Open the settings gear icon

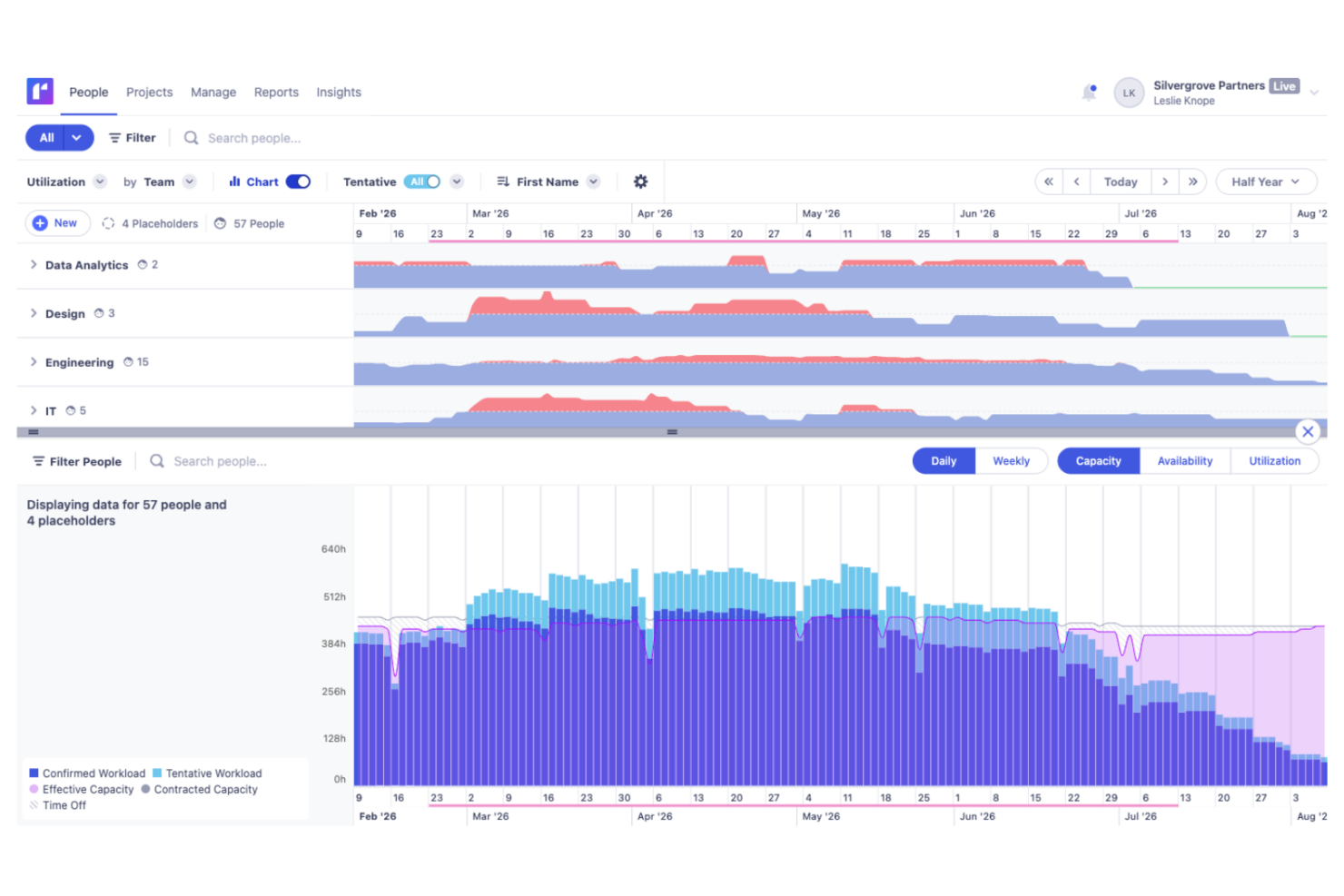(640, 182)
